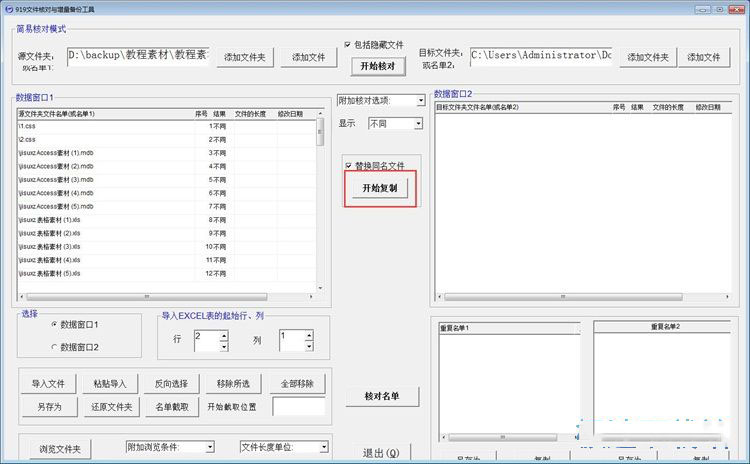Focus the 开始截取位置 input field
Screen dimensions: 750x464
(x=299, y=407)
